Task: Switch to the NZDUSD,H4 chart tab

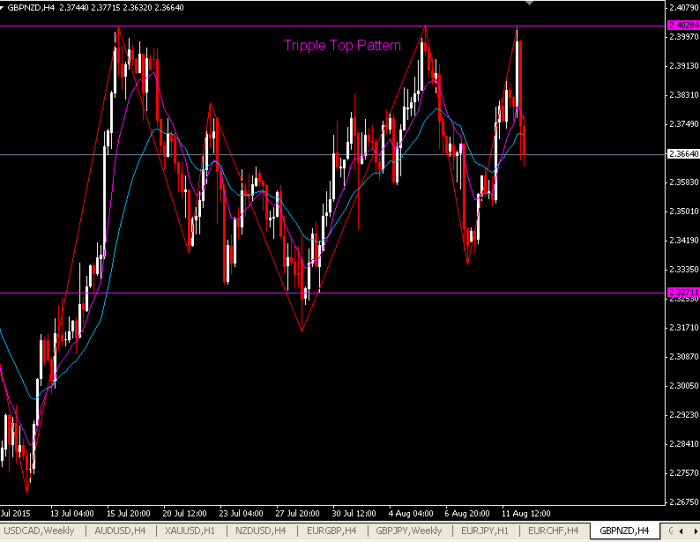Action: pos(260,531)
